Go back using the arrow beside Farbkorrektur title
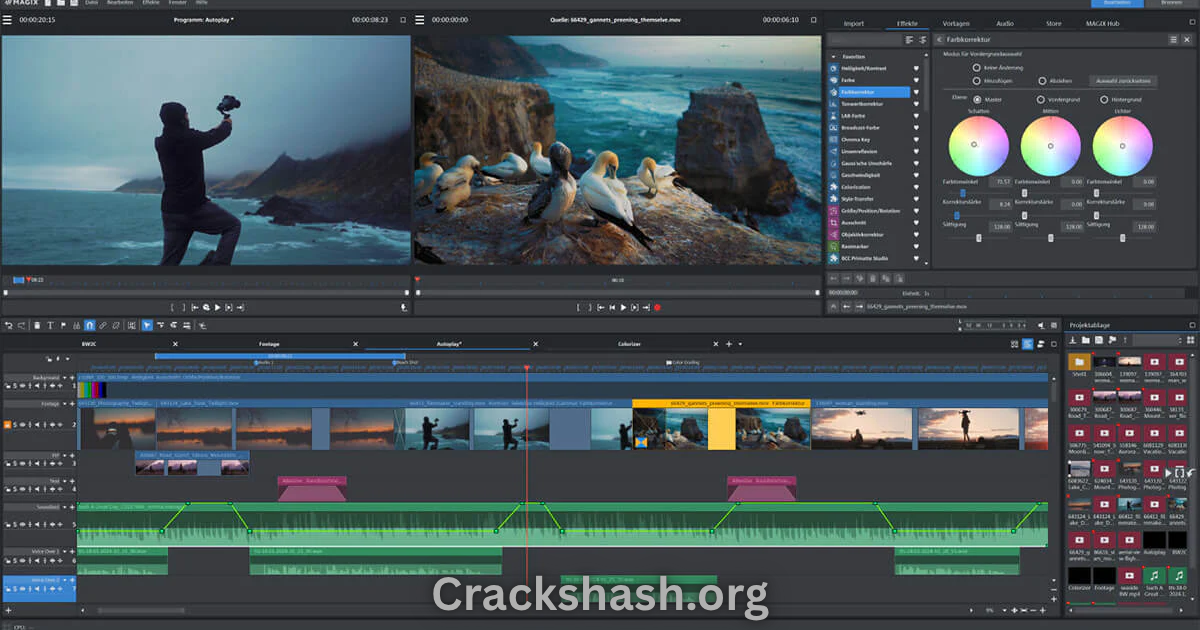The width and height of the screenshot is (1200, 630). [x=939, y=39]
